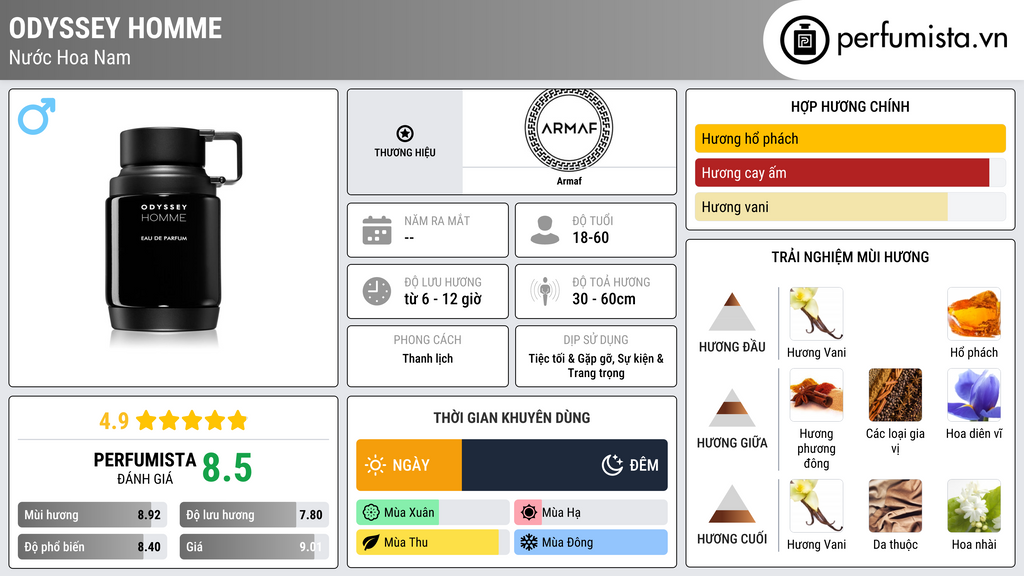Click the Hổ phách amber note image
Viewport: 1024px width, 576px height.
tap(973, 314)
